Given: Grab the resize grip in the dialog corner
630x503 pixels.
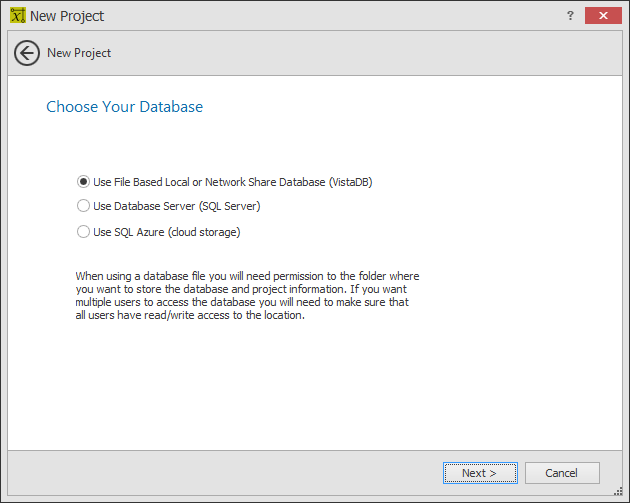Looking at the screenshot, I should pyautogui.click(x=618, y=491).
